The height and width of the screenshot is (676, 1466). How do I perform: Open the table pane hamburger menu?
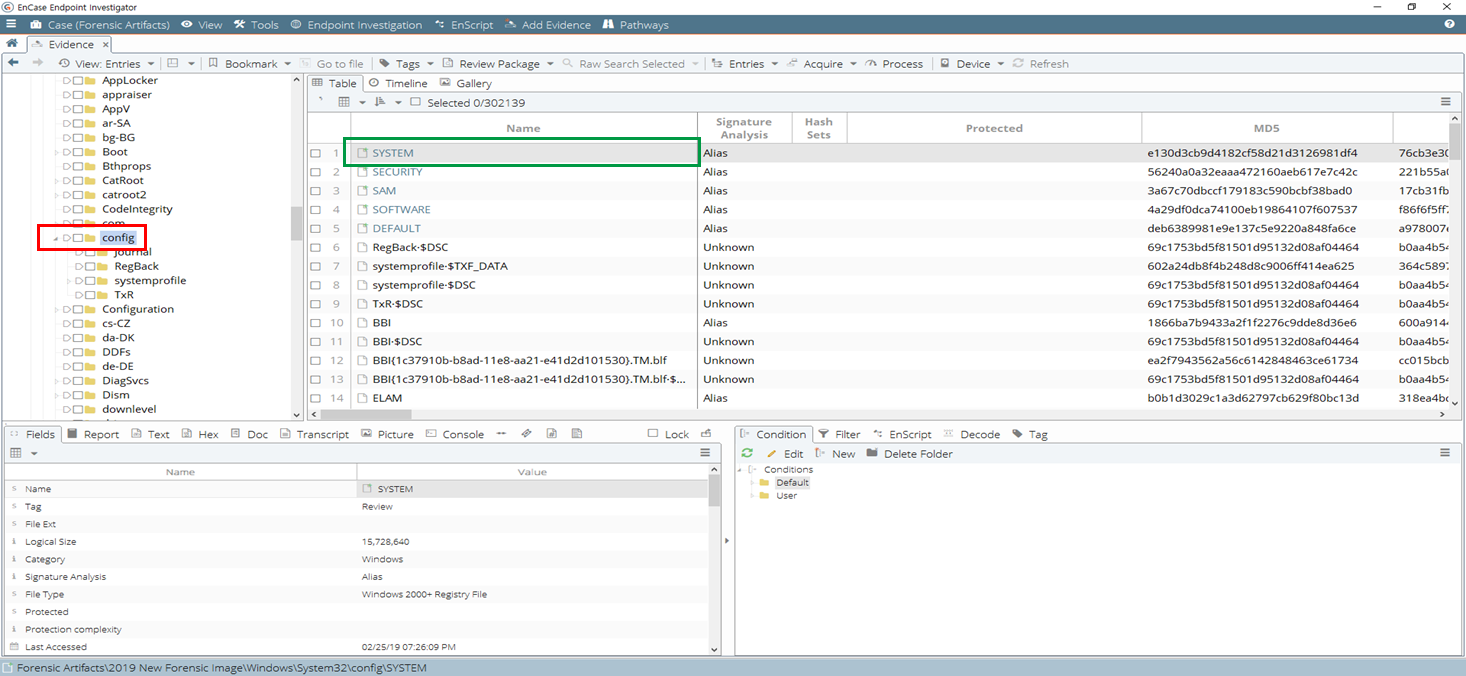pyautogui.click(x=1445, y=102)
